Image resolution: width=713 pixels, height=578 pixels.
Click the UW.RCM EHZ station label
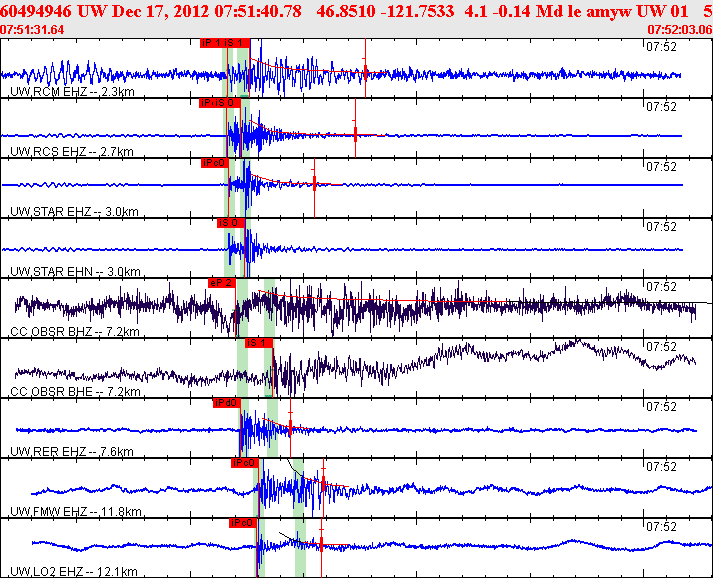70,92
